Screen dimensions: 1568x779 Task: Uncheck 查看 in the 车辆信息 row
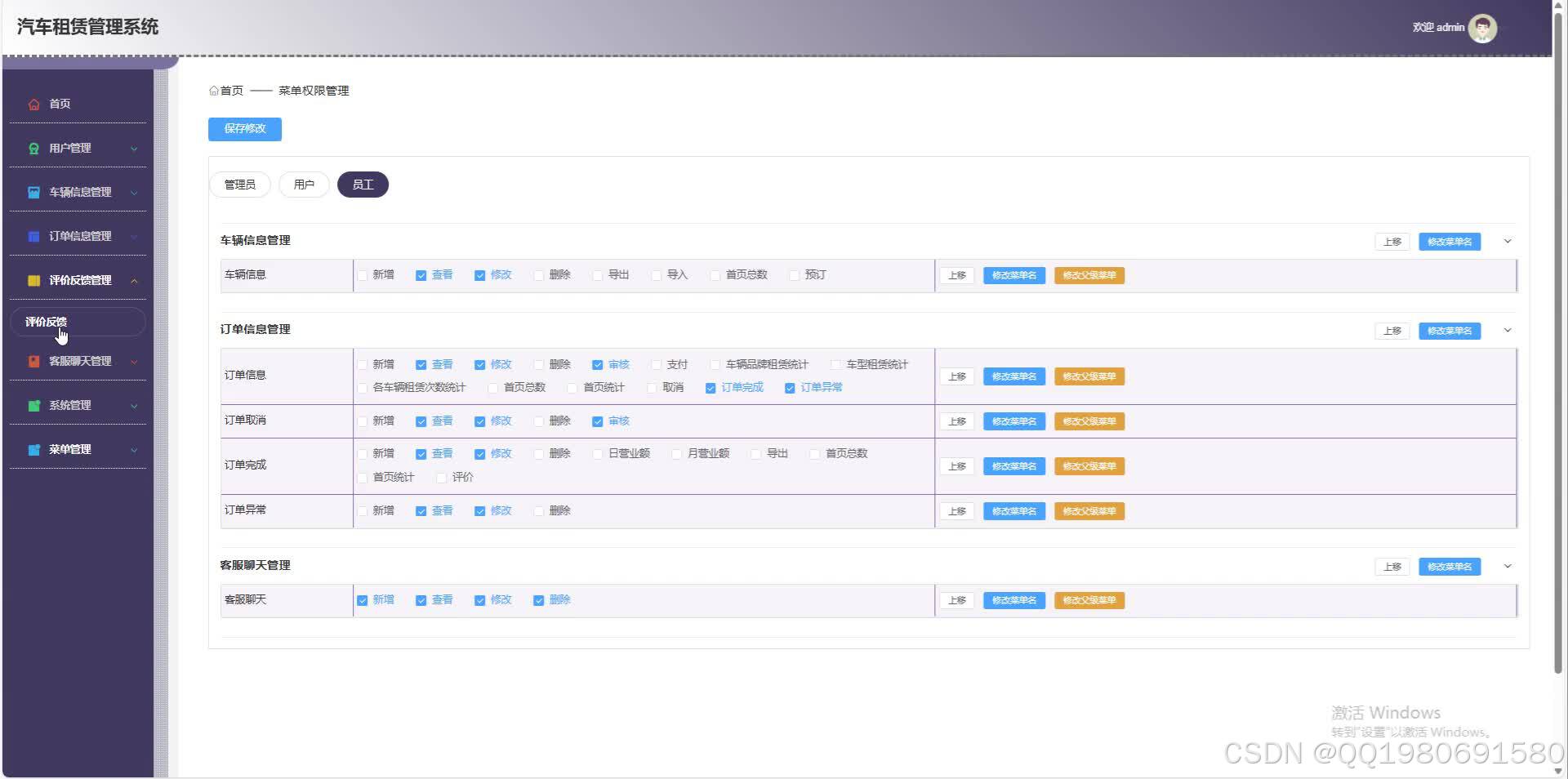(421, 276)
